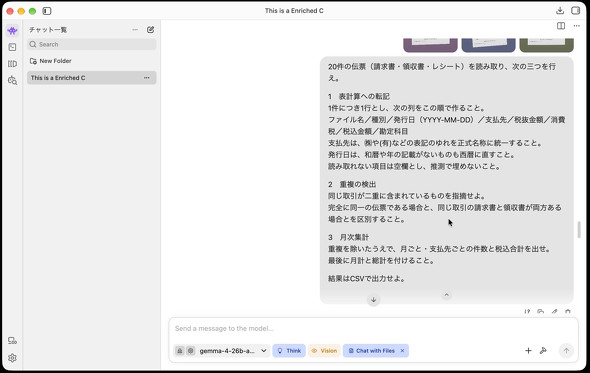Click the send arrow button
Viewport: 590px width, 373px height.
click(x=566, y=351)
